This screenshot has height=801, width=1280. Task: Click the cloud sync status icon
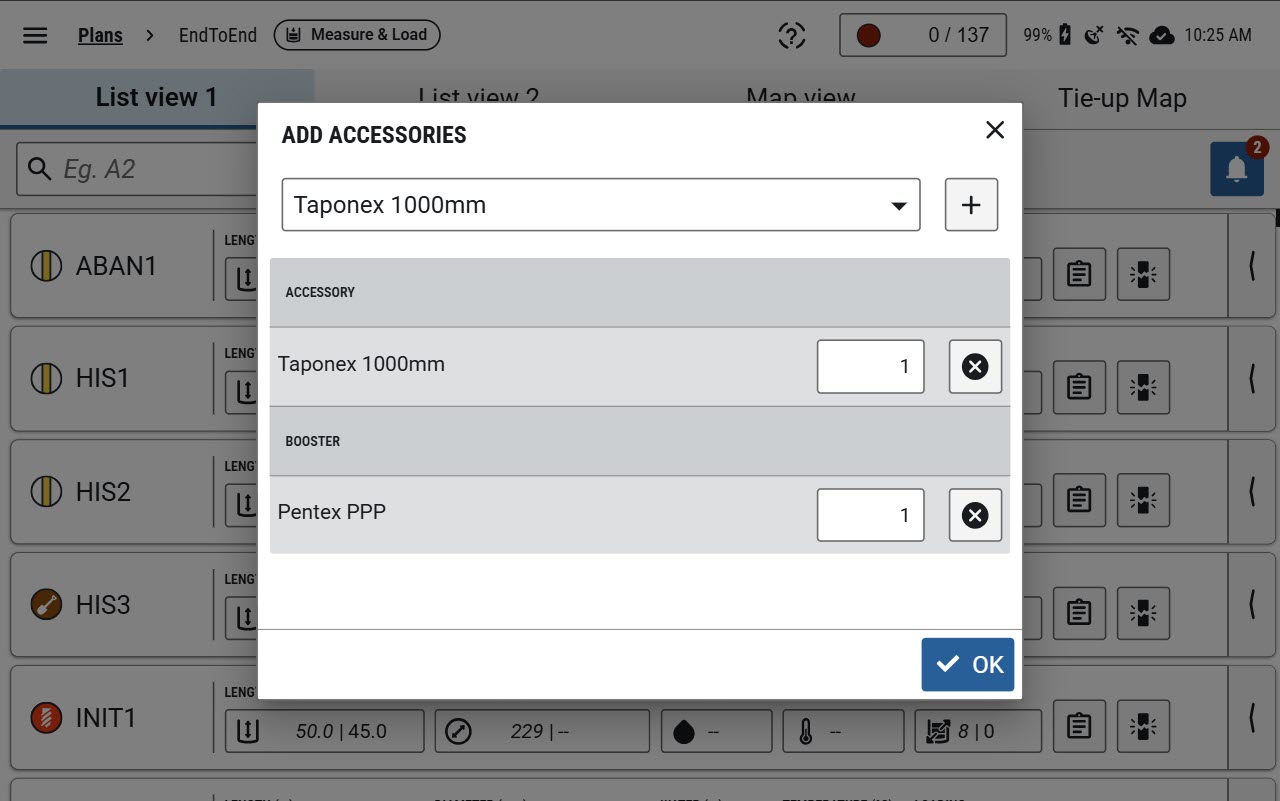point(1161,35)
